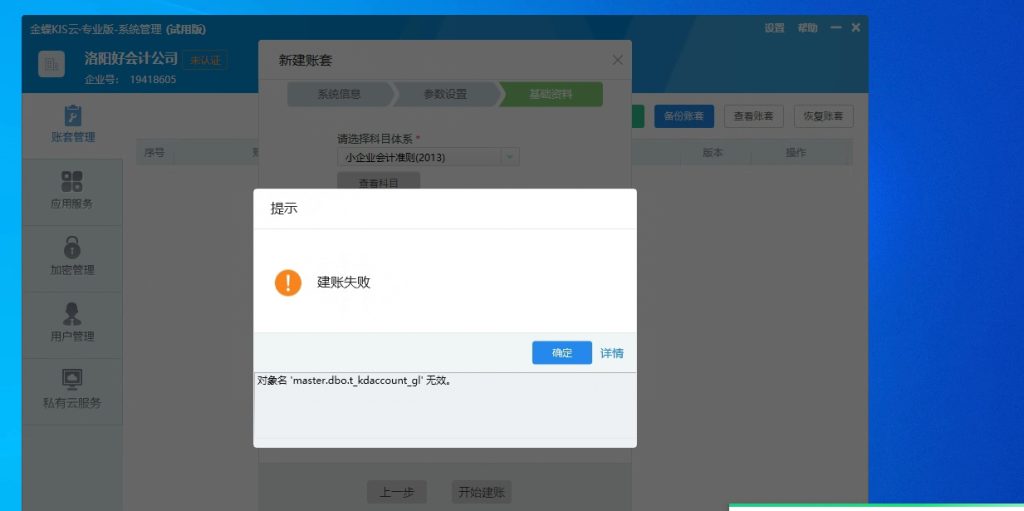
Task: Click the 恢复账套 button
Action: pyautogui.click(x=823, y=116)
